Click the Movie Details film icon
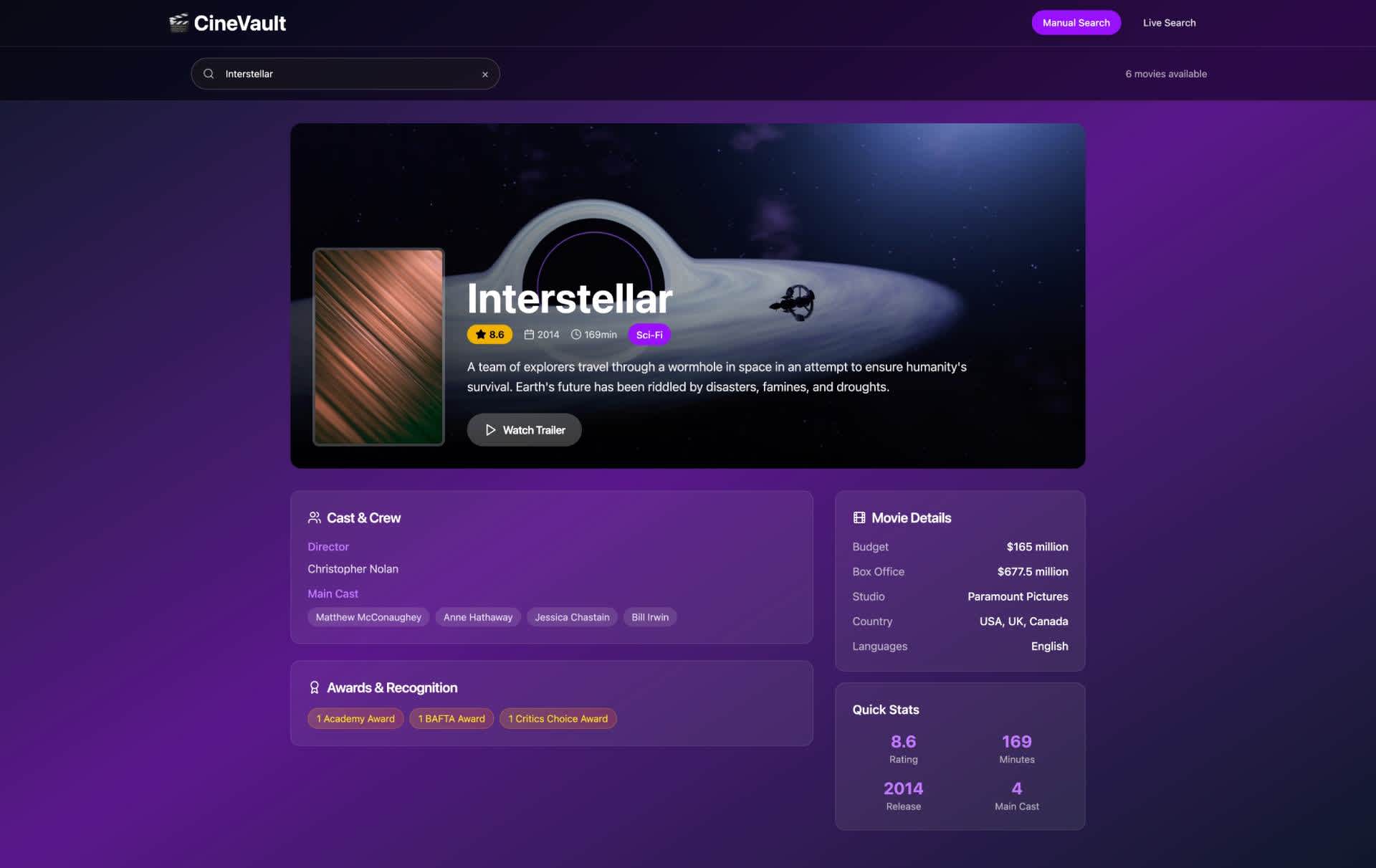Viewport: 1376px width, 868px height. (x=859, y=518)
